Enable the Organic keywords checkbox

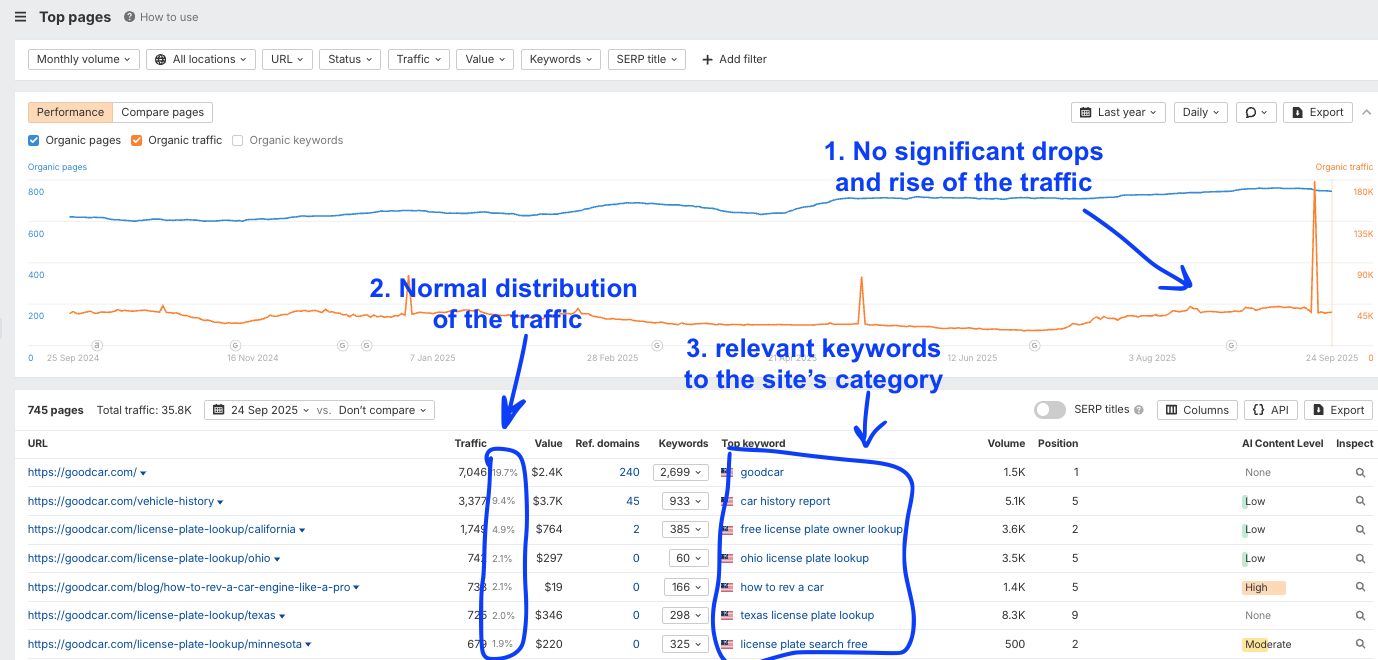(x=238, y=141)
